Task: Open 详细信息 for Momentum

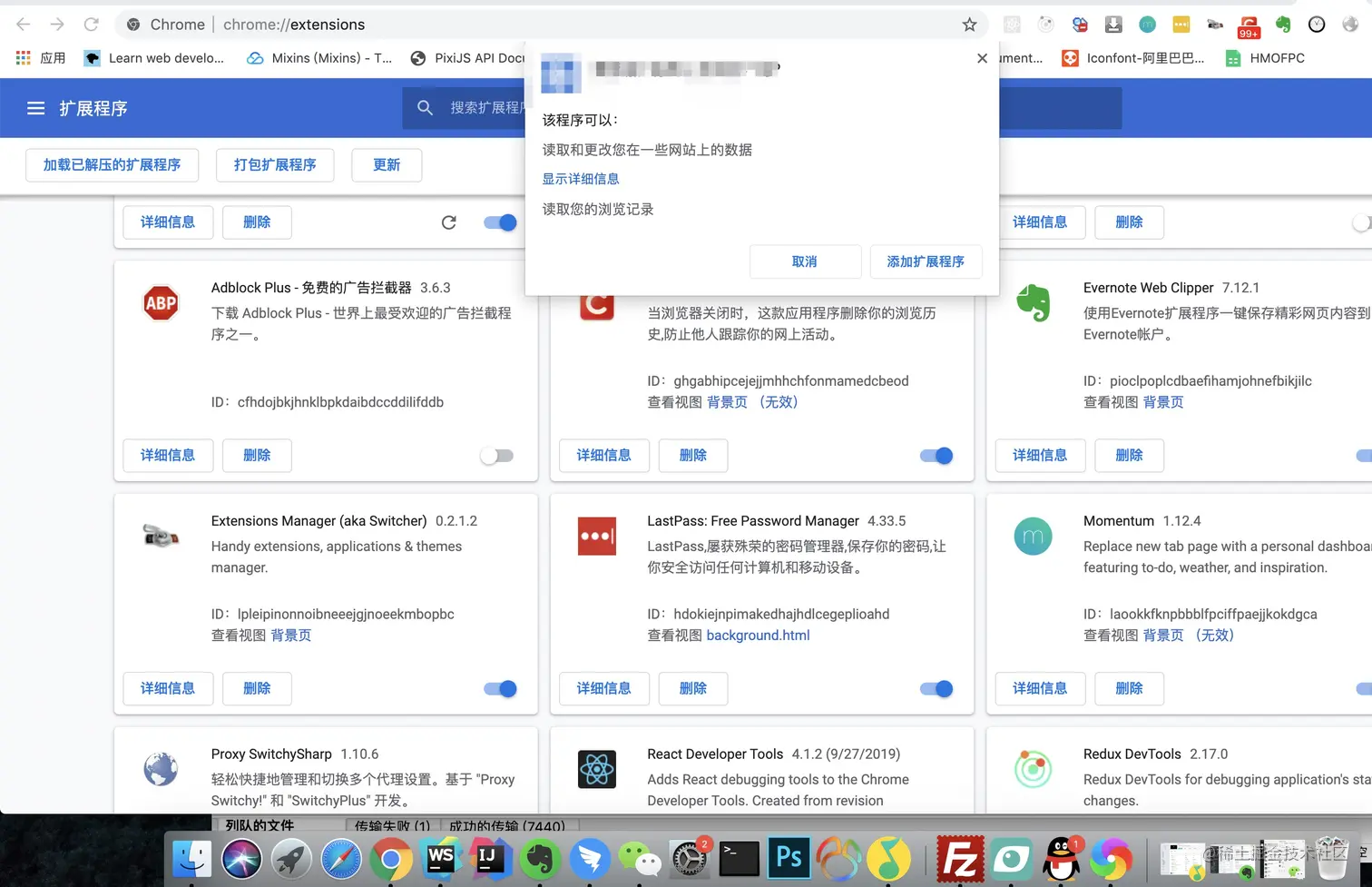Action: (x=1040, y=689)
